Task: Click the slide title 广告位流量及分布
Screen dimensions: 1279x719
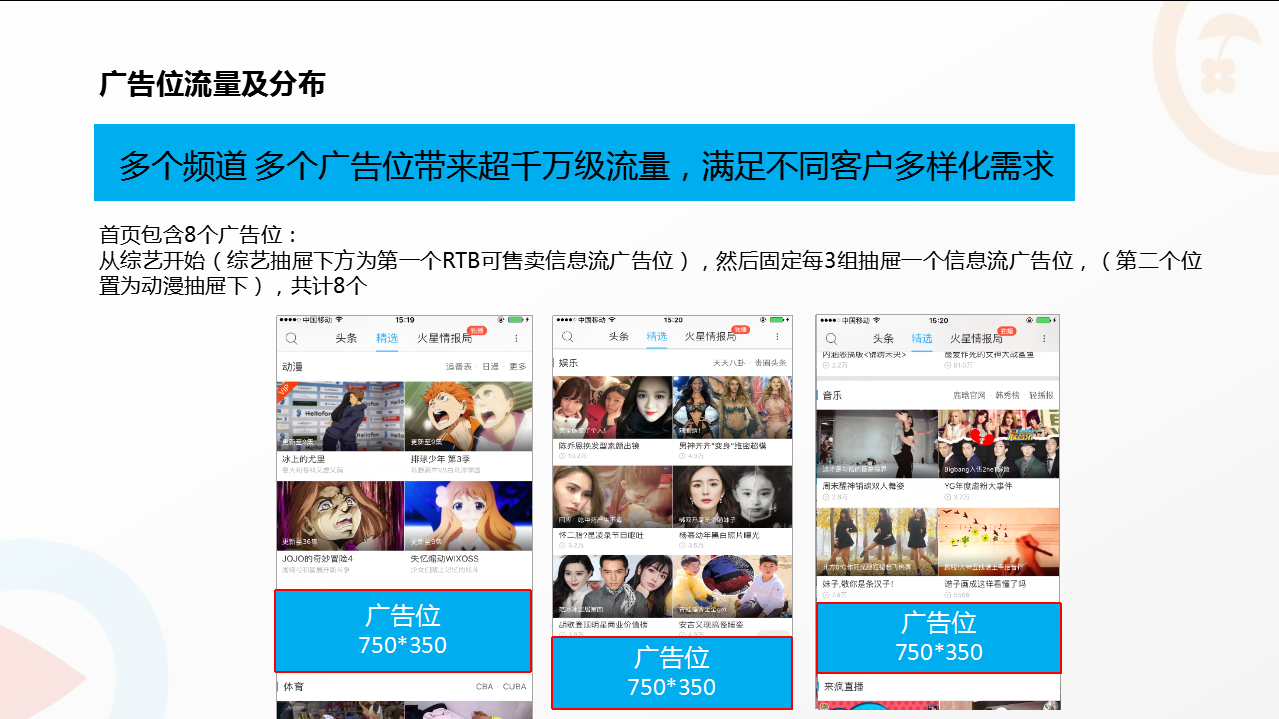Action: tap(212, 84)
